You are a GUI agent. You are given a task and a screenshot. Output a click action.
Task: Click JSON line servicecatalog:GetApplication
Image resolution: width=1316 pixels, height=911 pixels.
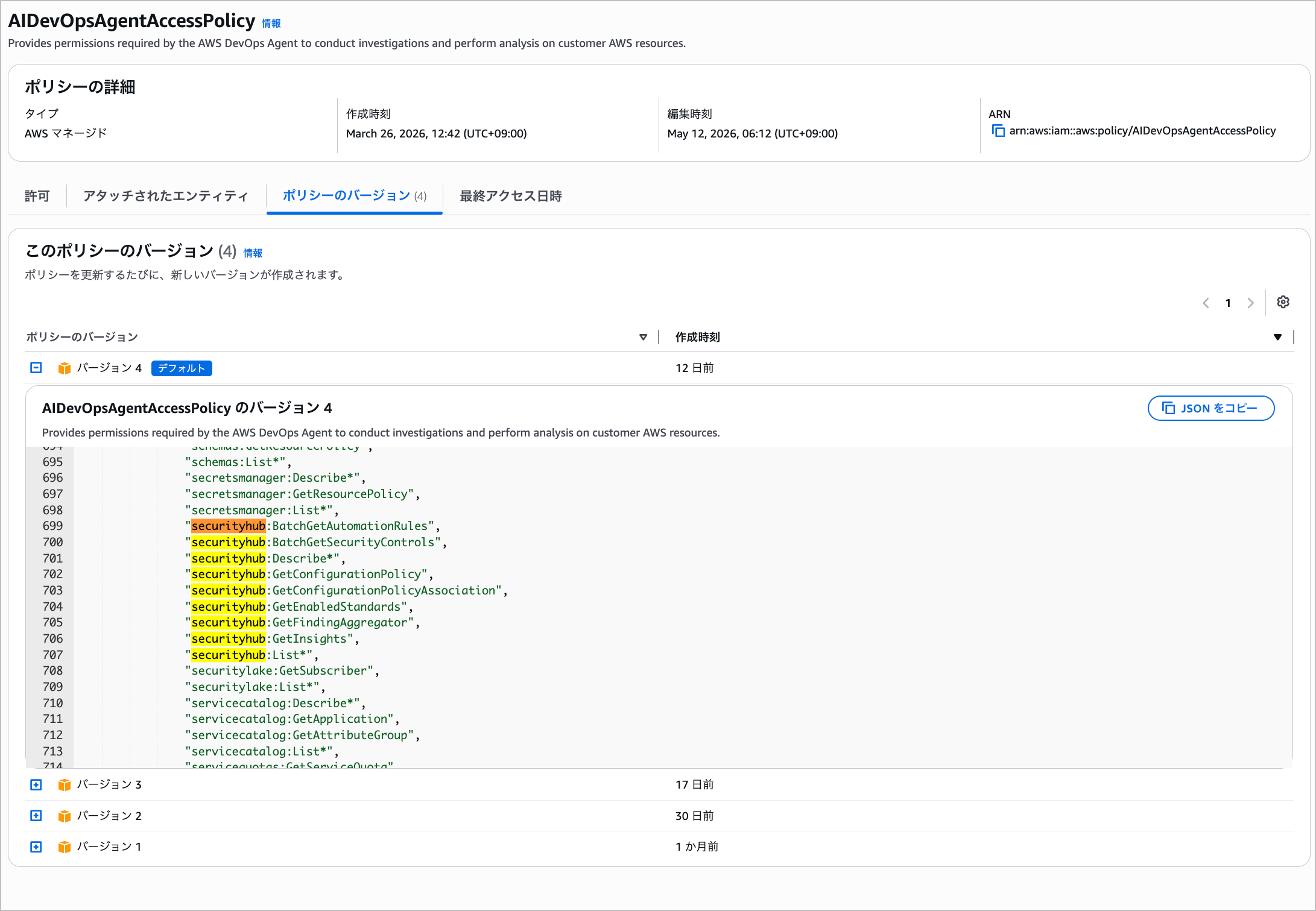[x=293, y=719]
